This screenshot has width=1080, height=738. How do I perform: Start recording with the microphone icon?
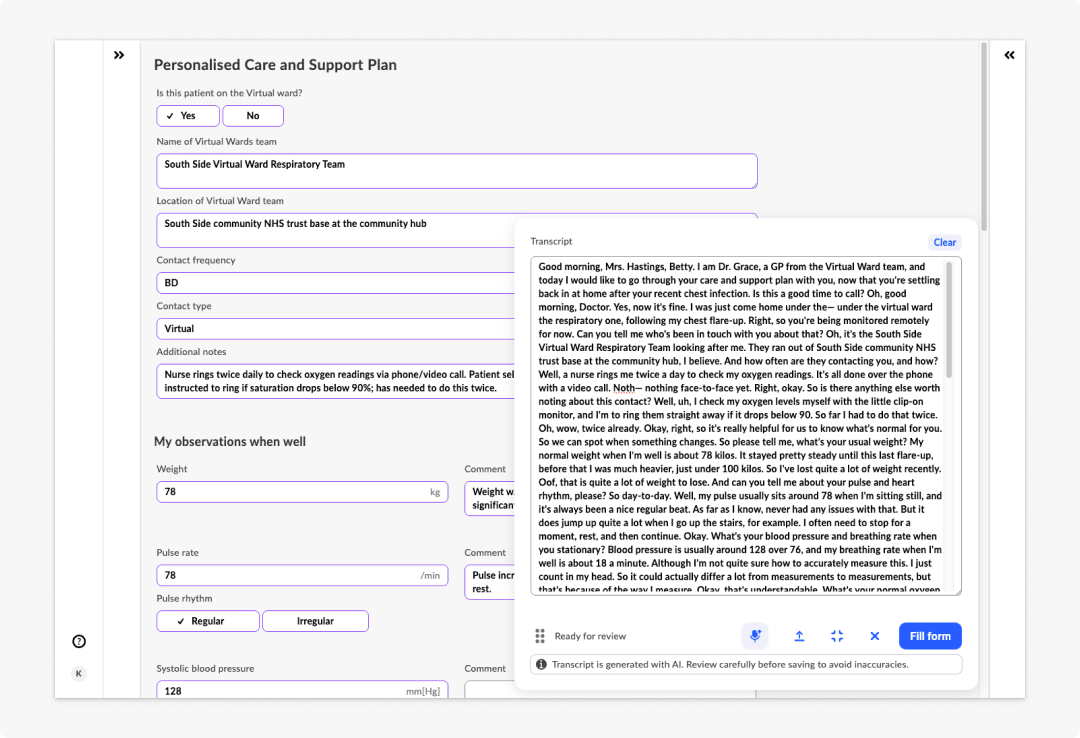point(755,636)
